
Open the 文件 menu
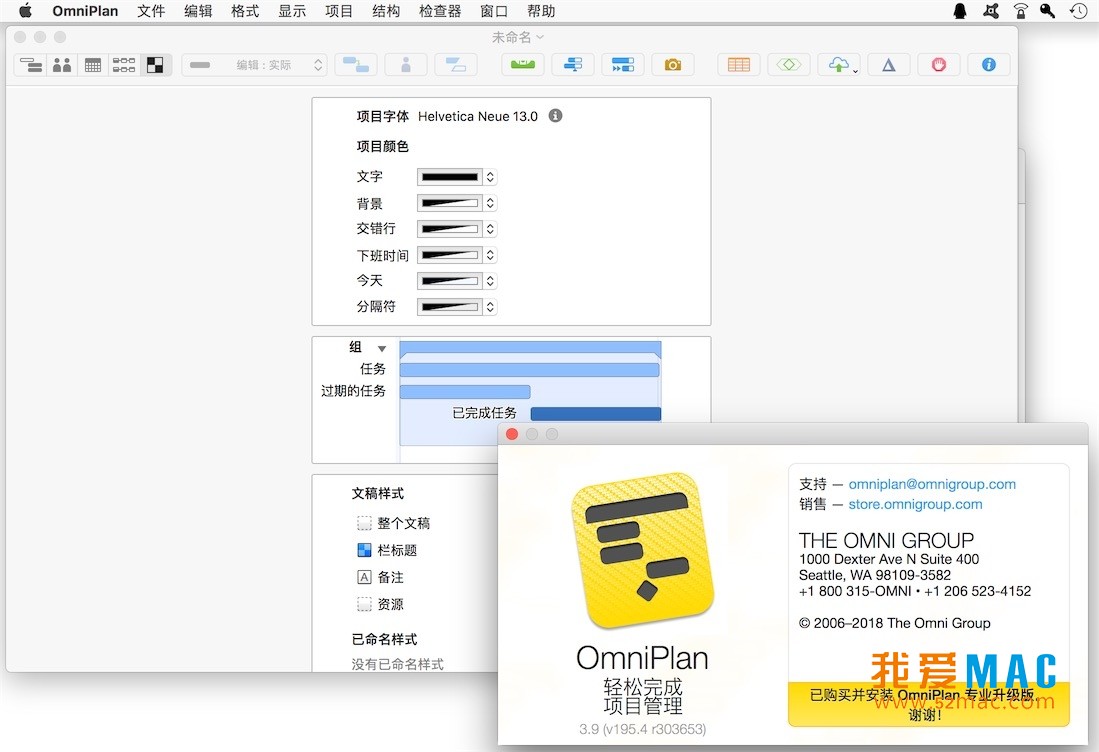tap(151, 11)
